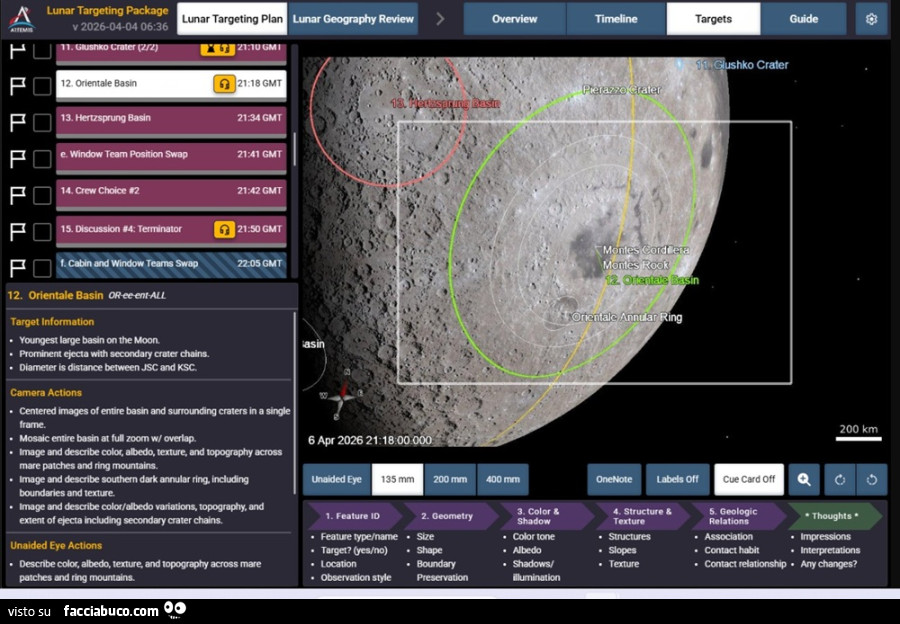Toggle the Cue Card Off button
The width and height of the screenshot is (900, 624).
pos(748,479)
